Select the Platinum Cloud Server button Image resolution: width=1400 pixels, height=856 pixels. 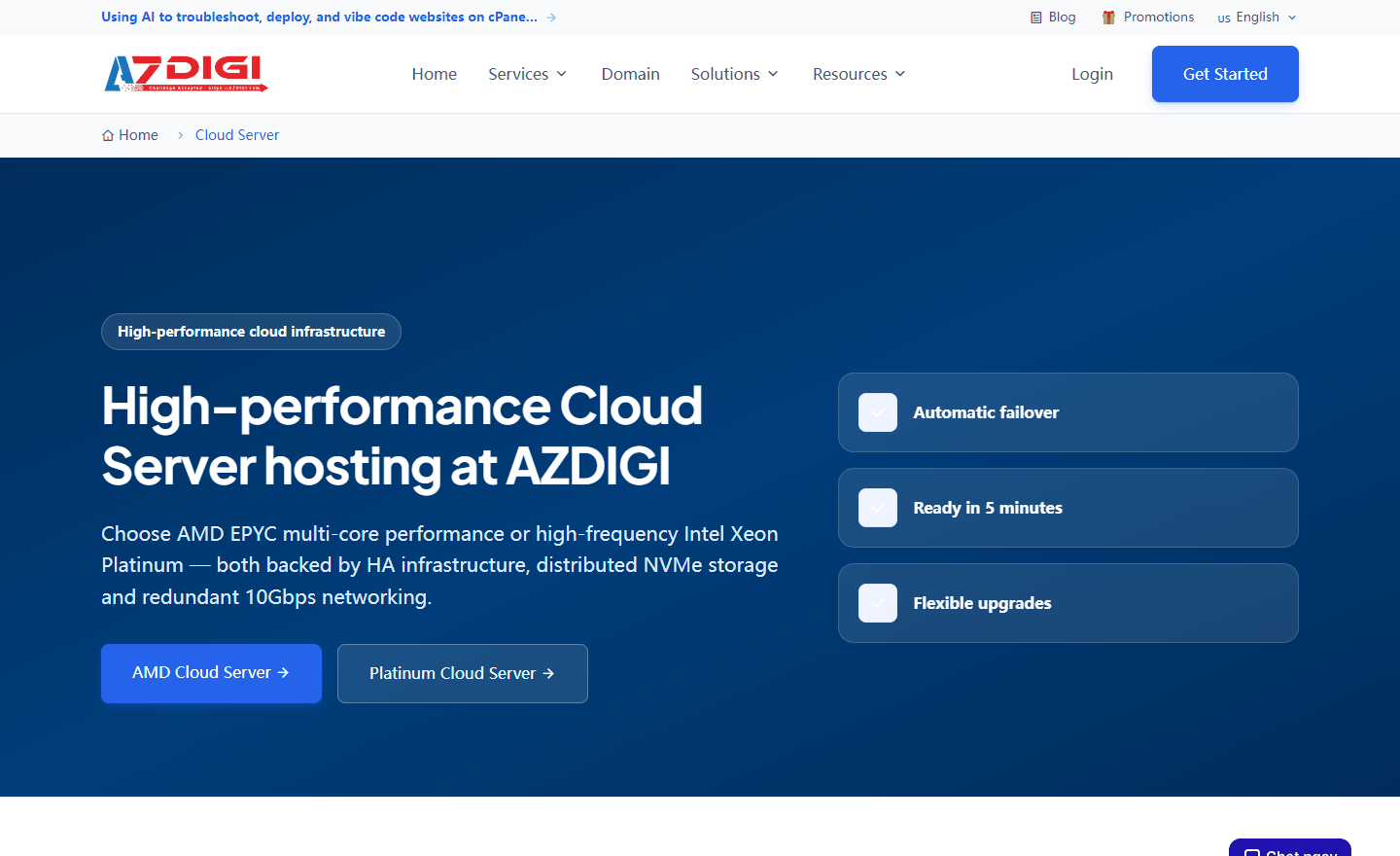point(463,673)
